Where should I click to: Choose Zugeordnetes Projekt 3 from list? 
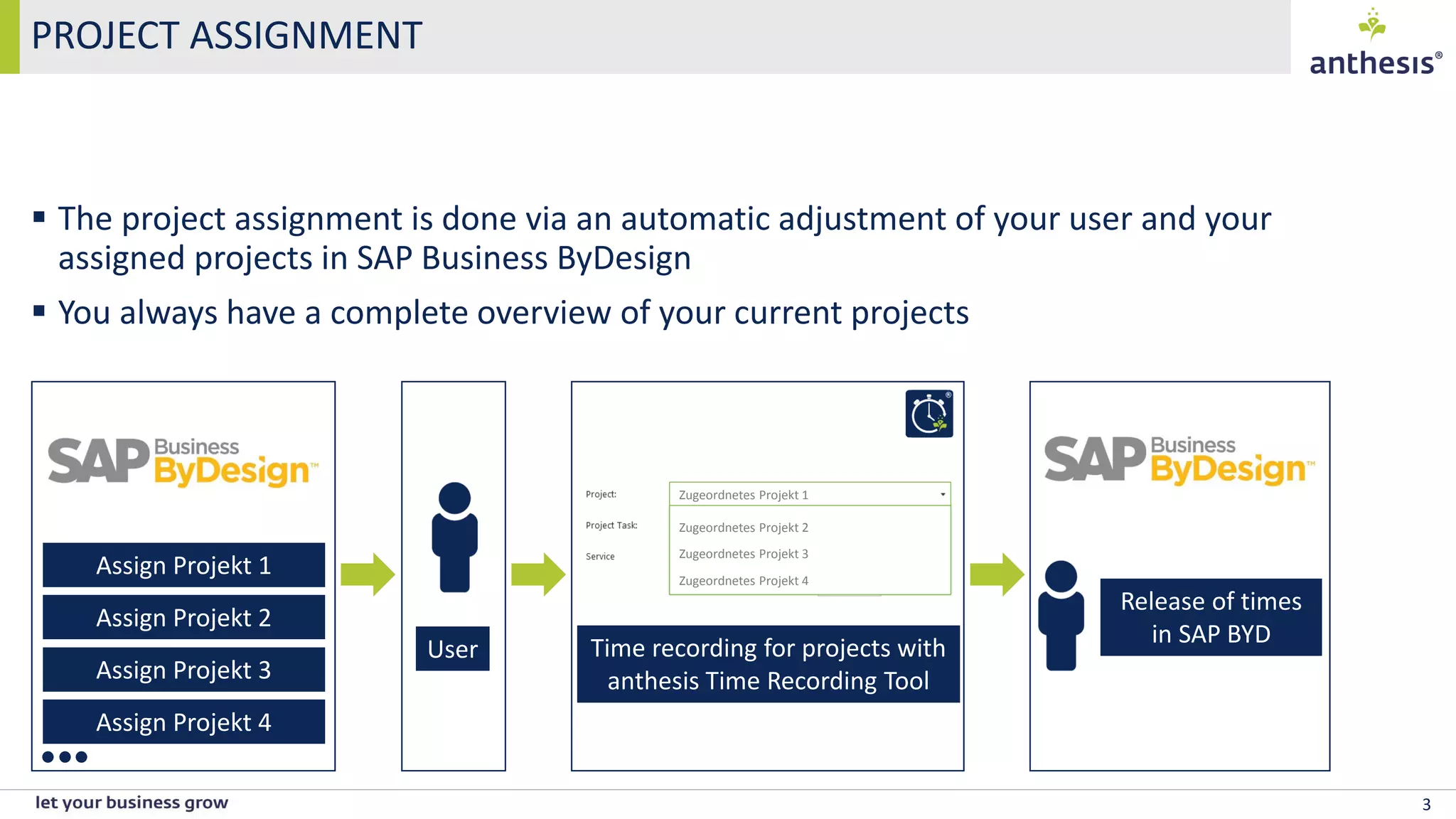click(744, 554)
